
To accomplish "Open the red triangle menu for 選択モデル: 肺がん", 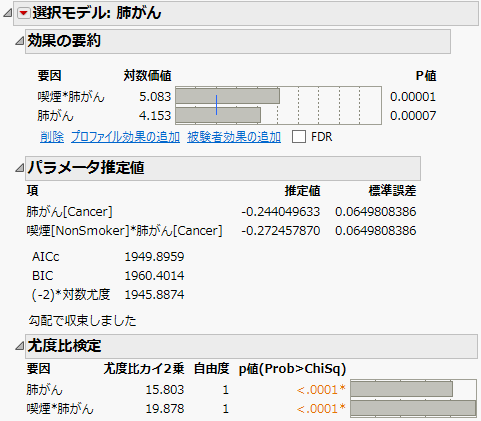I will tap(23, 13).
